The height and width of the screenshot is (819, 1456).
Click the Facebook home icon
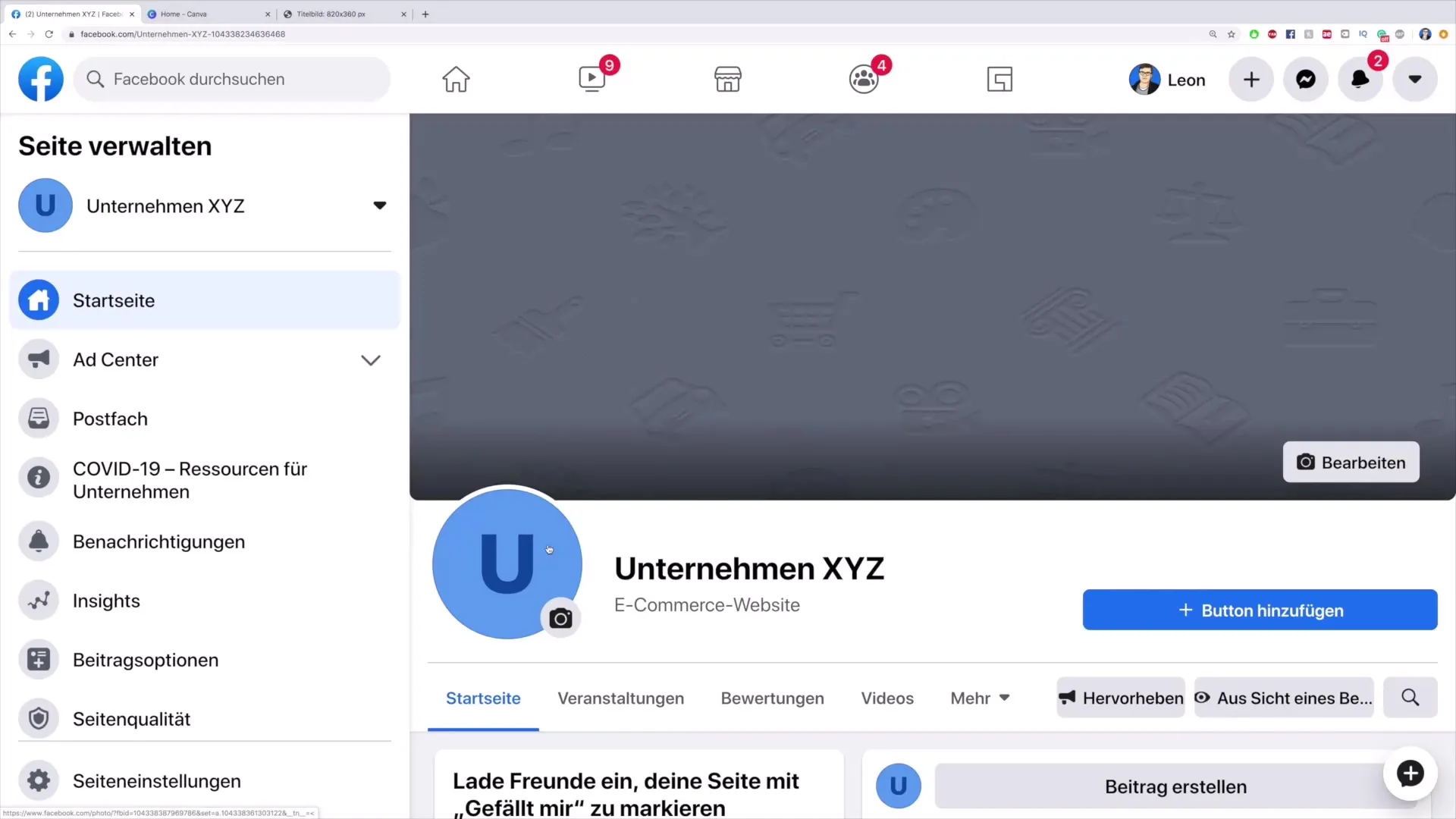tap(456, 79)
